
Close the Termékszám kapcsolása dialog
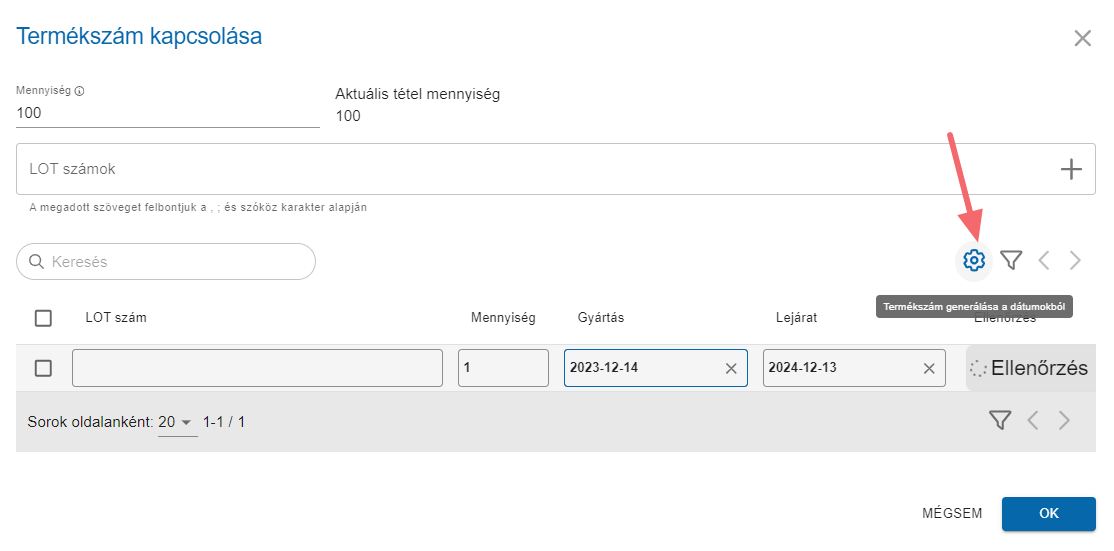point(1082,38)
